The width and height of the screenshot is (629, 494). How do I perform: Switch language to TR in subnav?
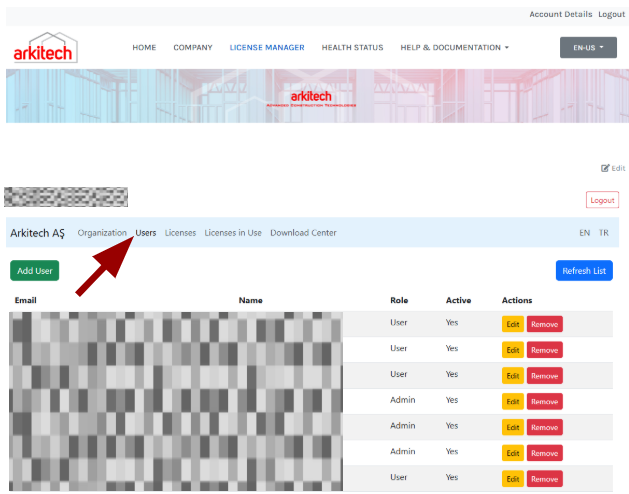604,233
